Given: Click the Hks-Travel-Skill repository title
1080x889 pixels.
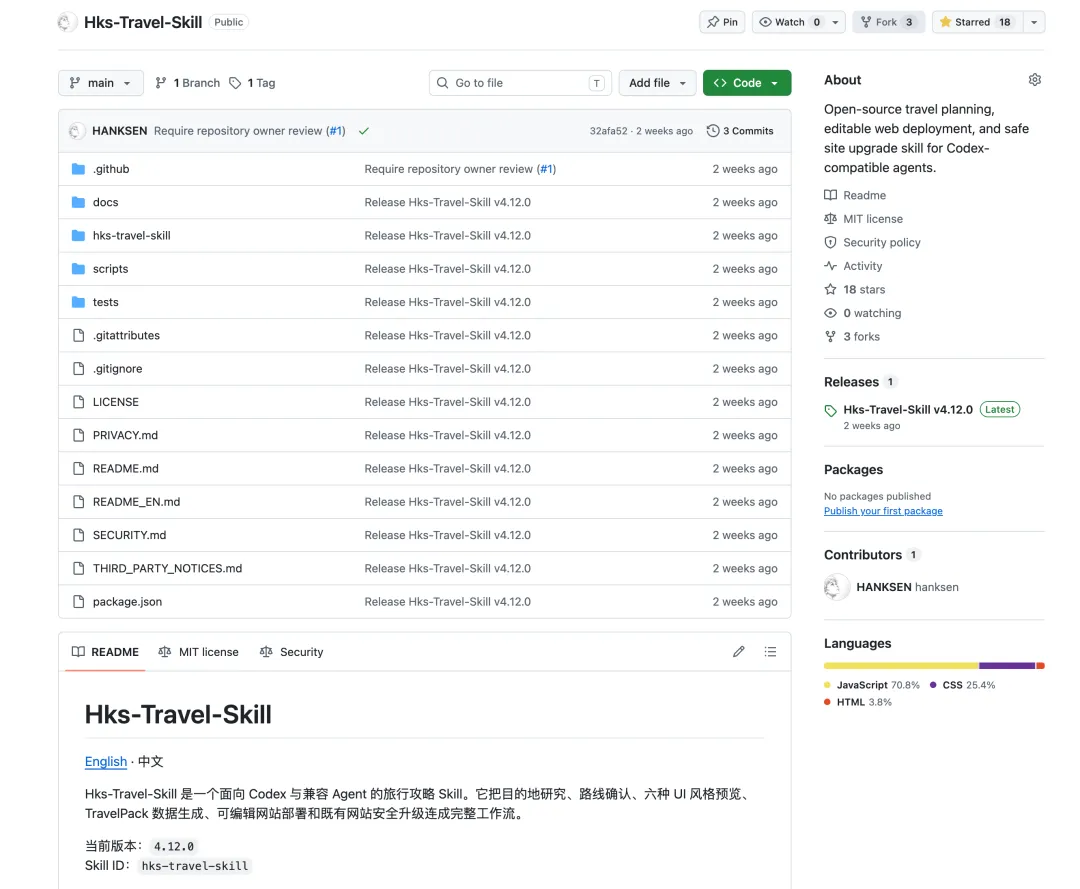Looking at the screenshot, I should pyautogui.click(x=143, y=22).
